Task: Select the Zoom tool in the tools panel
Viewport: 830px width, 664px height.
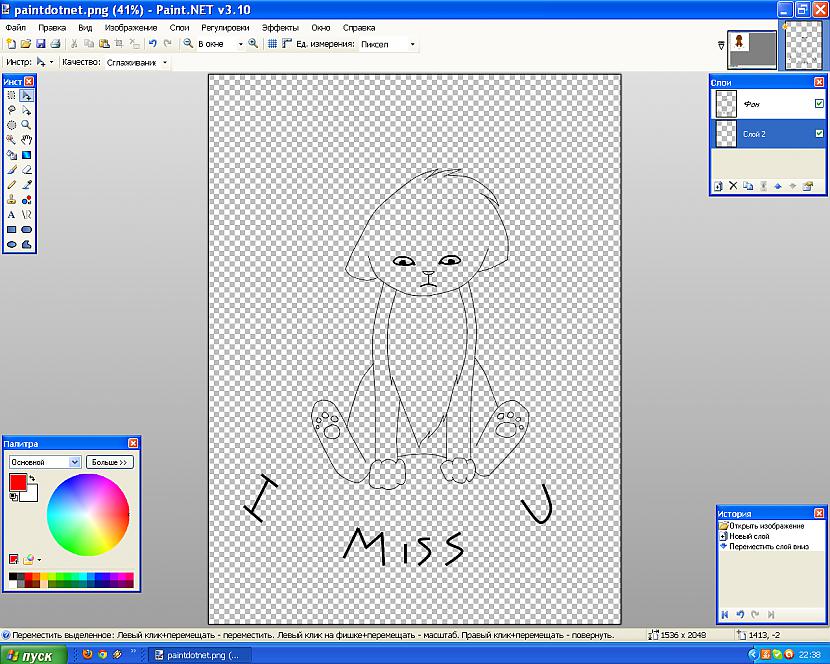Action: 26,125
